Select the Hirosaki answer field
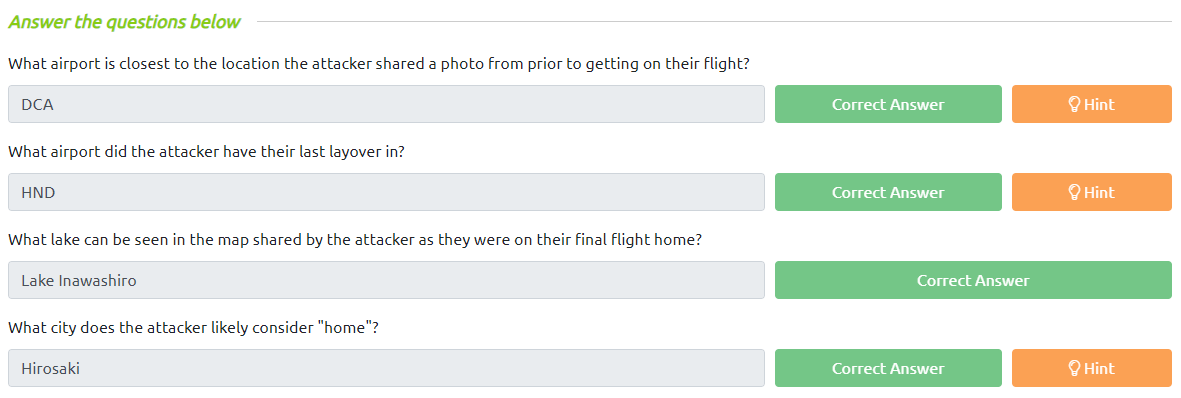Viewport: 1181px width, 398px height. click(x=386, y=369)
